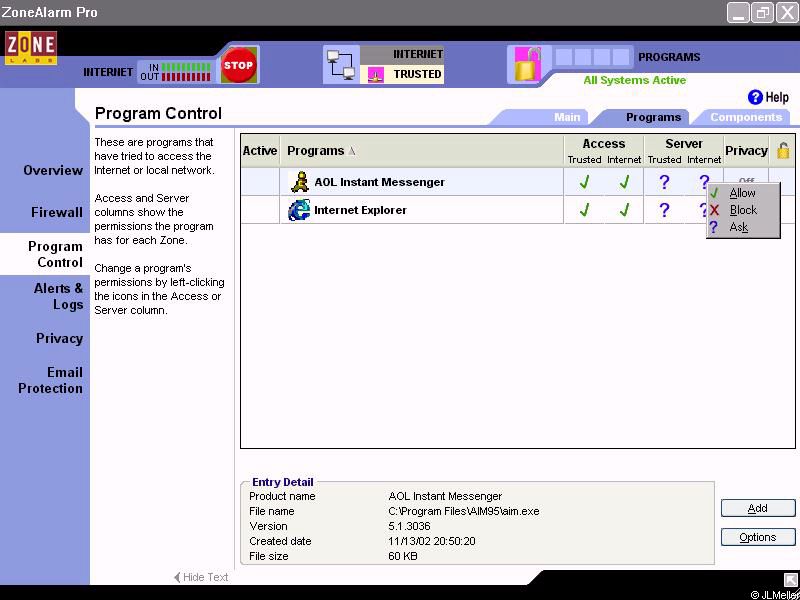Click the Internet lock padlock icon
This screenshot has height=600, width=800.
click(x=527, y=64)
